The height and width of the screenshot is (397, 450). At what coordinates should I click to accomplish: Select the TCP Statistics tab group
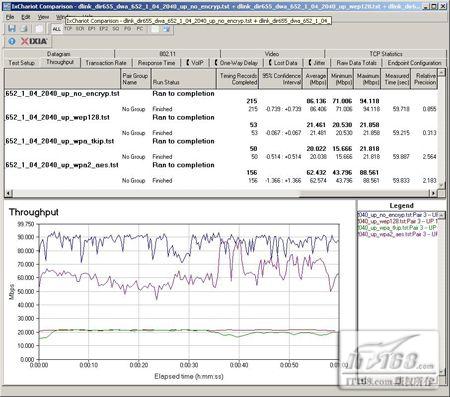pyautogui.click(x=386, y=54)
